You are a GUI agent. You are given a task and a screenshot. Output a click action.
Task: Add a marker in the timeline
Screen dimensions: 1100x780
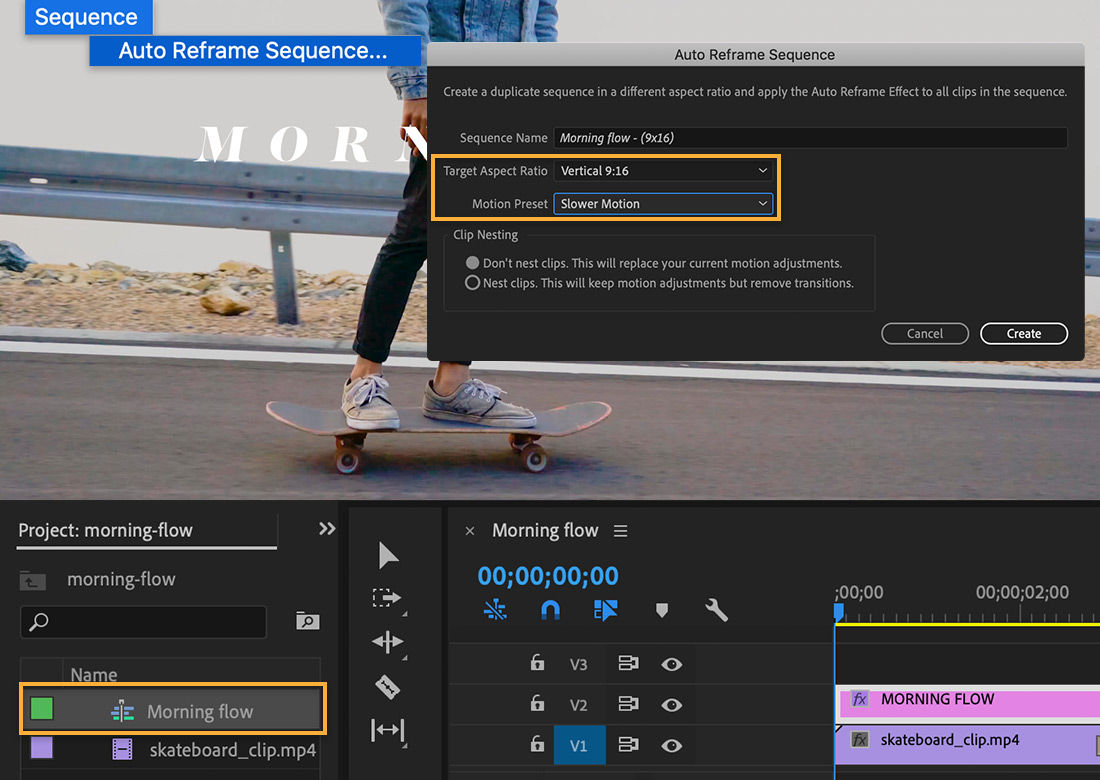[662, 609]
